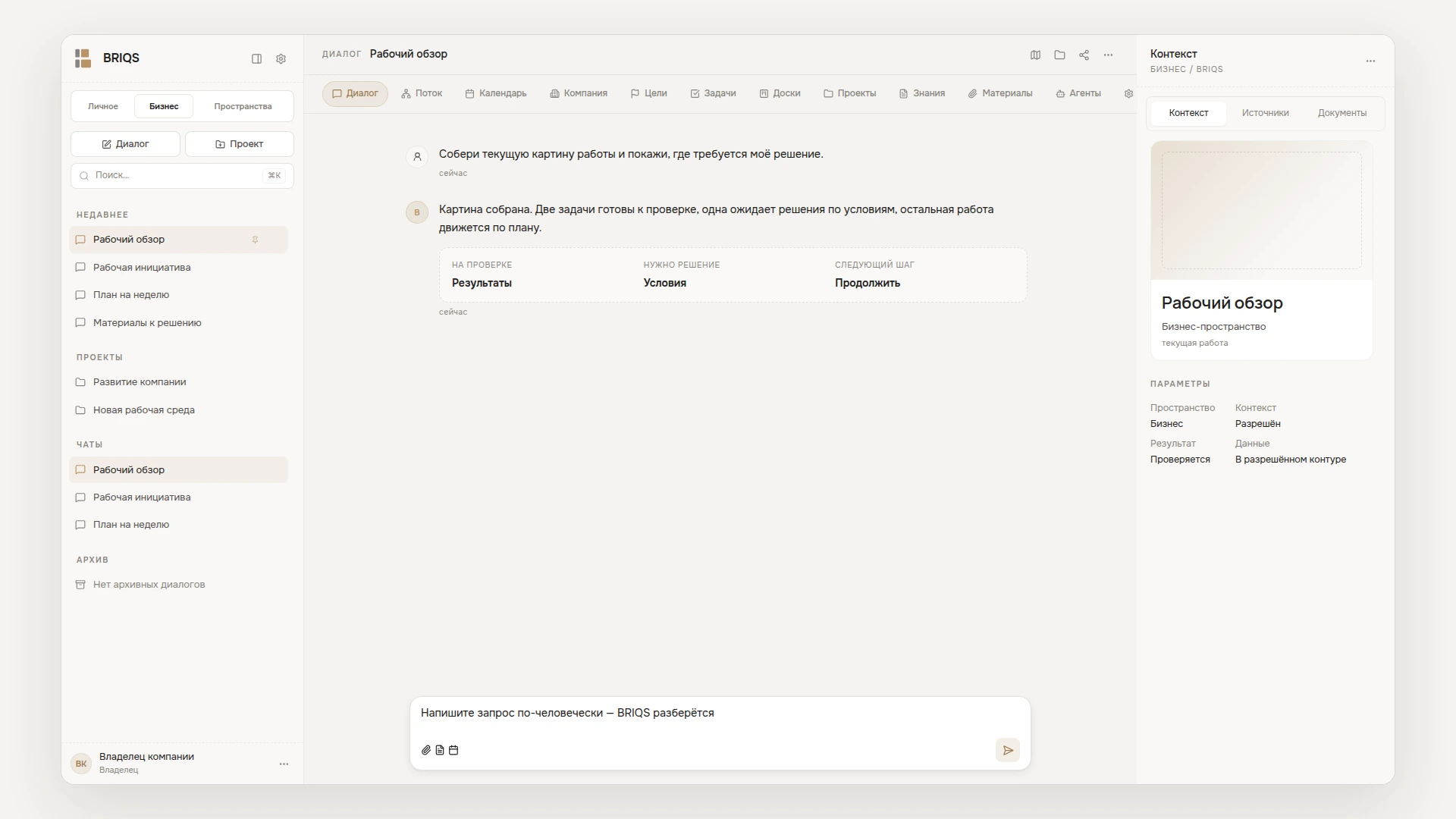This screenshot has height=819, width=1456.
Task: Switch to the Задачи tab
Action: coord(713,93)
